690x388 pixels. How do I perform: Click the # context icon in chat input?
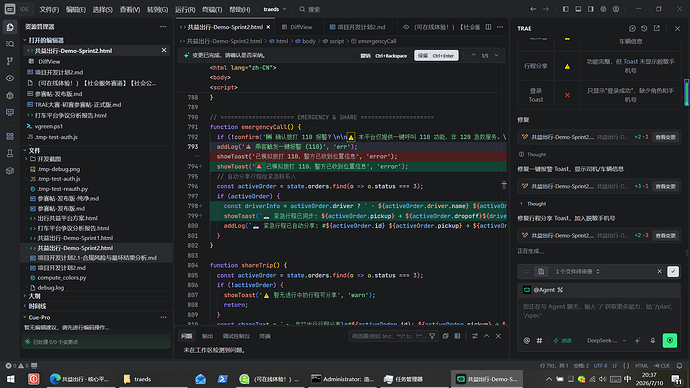coord(539,340)
